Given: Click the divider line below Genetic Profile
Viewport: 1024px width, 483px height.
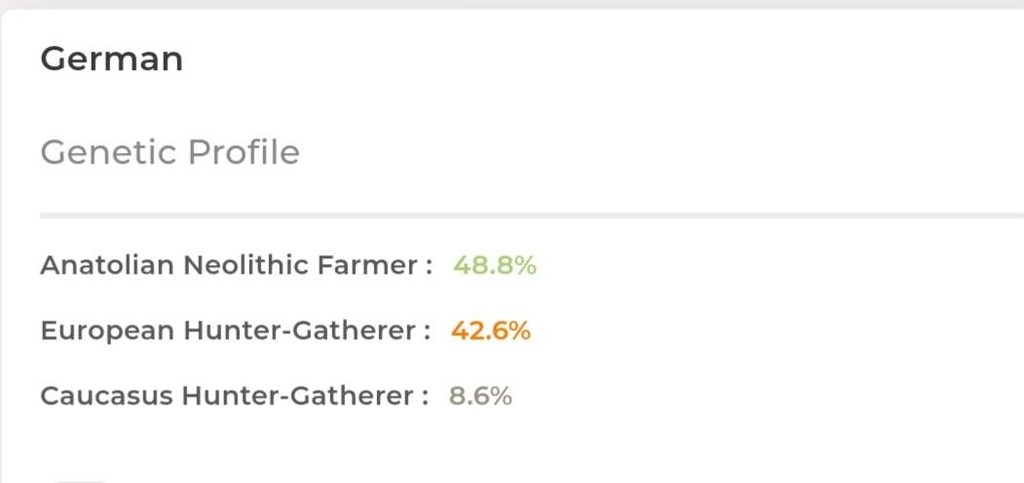Looking at the screenshot, I should point(532,215).
